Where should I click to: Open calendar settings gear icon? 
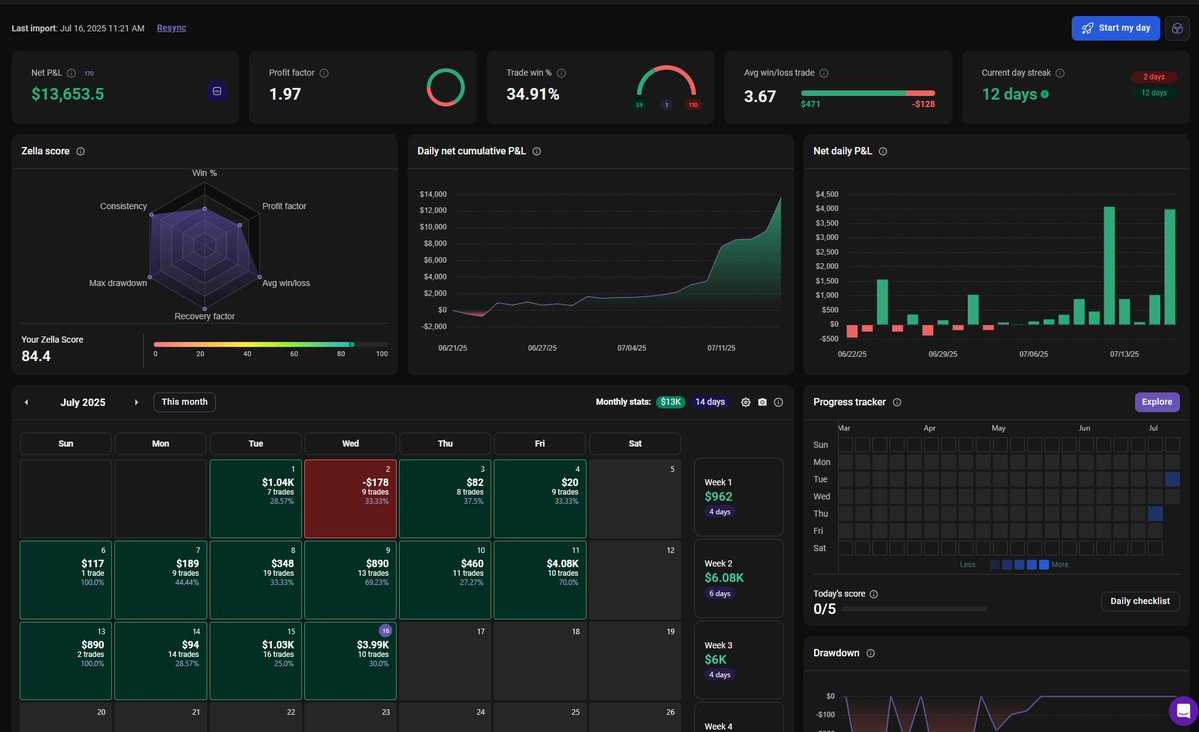point(746,402)
